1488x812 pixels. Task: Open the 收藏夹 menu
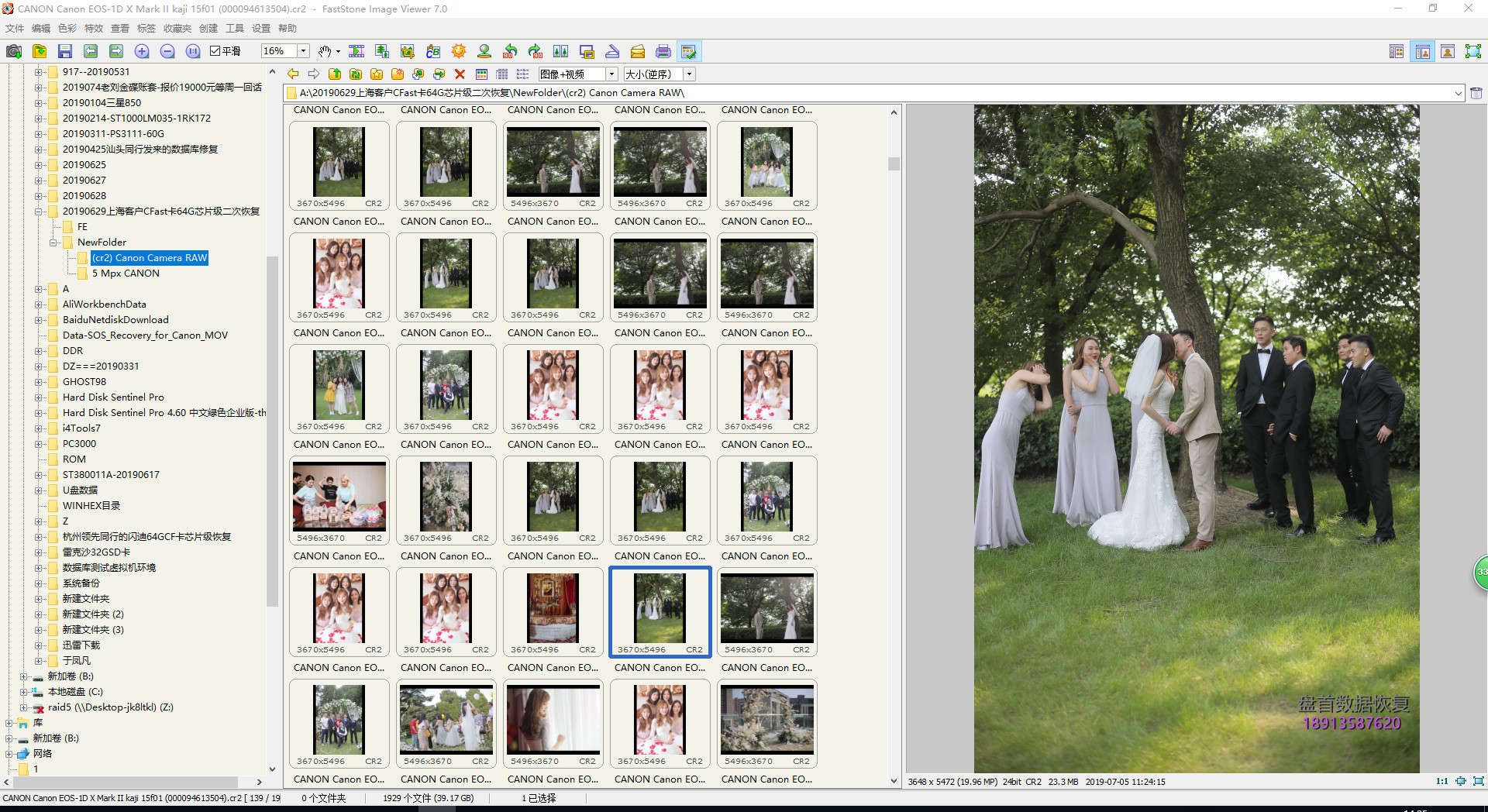tap(177, 29)
